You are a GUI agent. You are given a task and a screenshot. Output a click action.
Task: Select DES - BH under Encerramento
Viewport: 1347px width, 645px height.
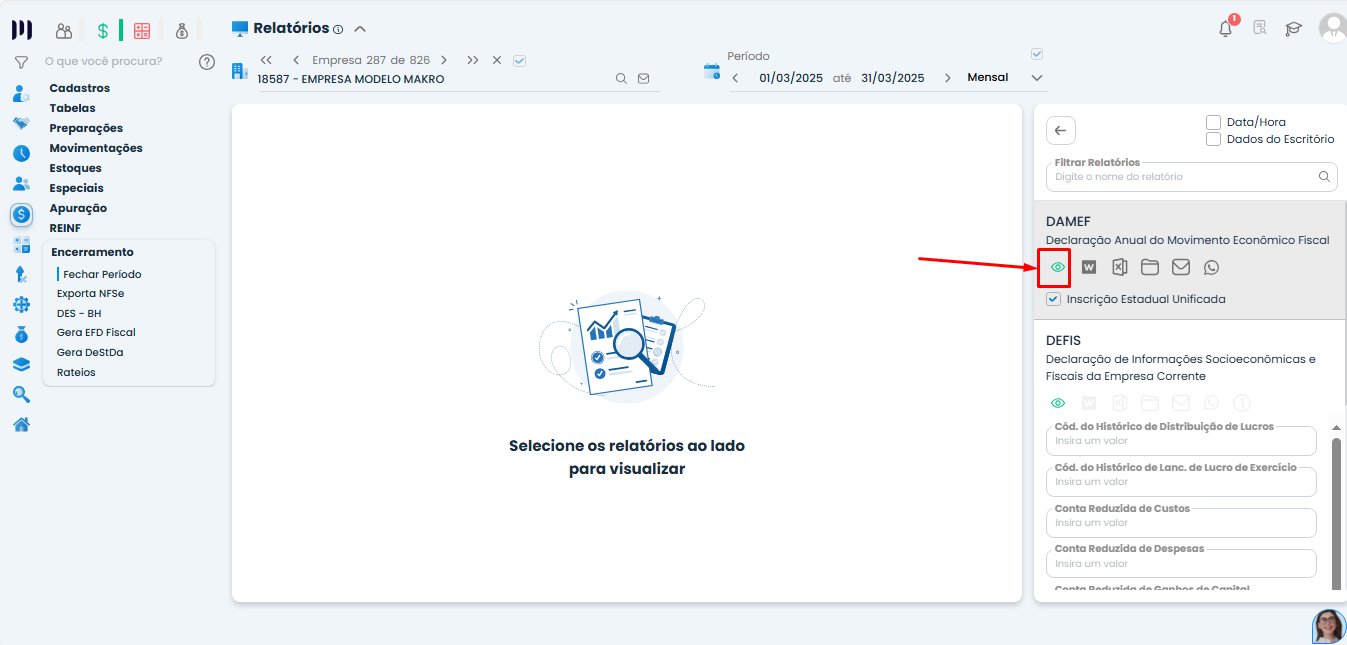point(79,313)
